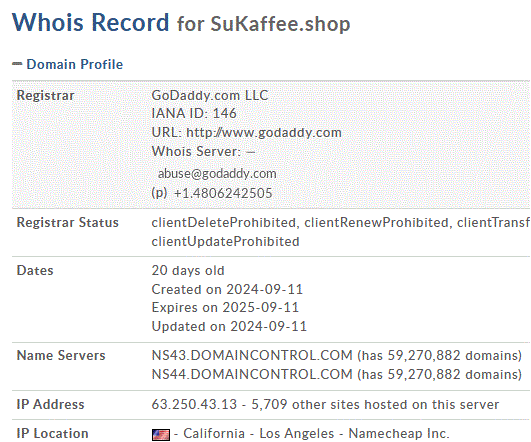Click the clientUpdateProhibited status
This screenshot has width=531, height=442.
[x=225, y=241]
